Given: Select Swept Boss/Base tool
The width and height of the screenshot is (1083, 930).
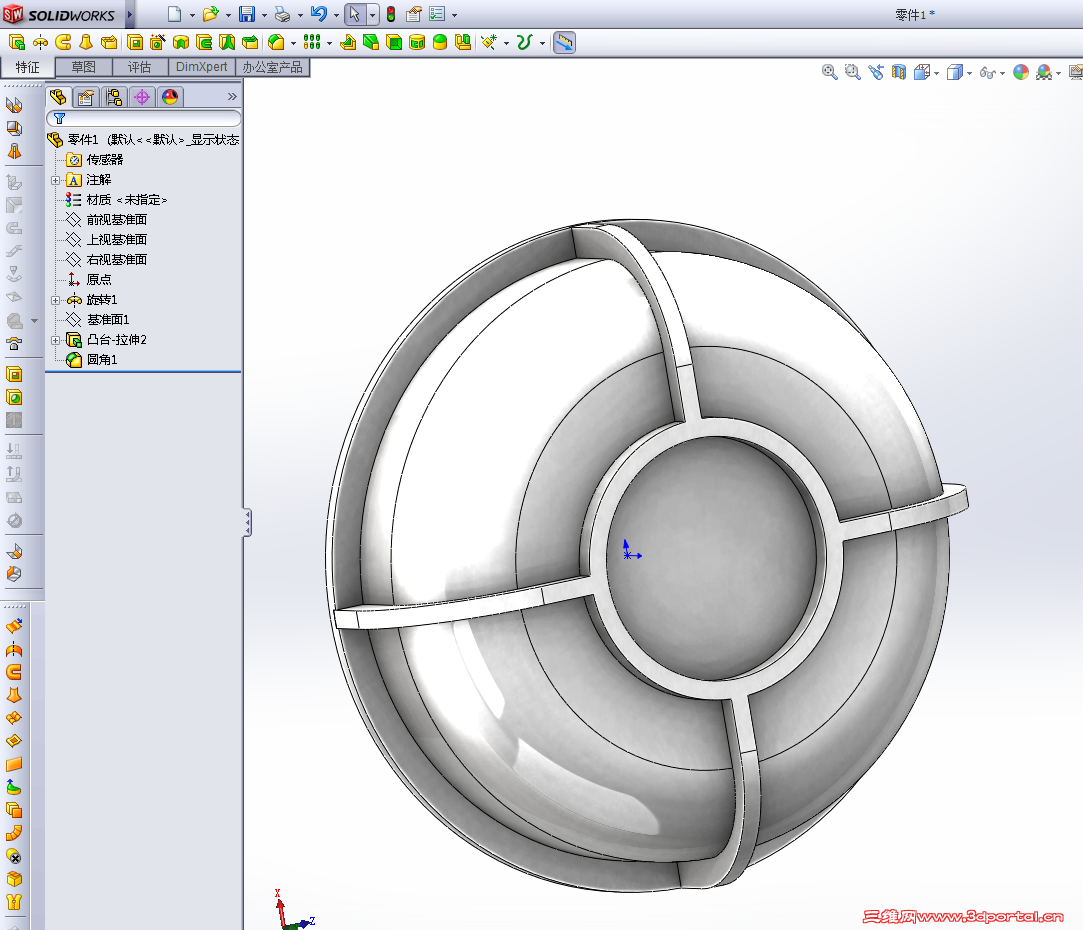Looking at the screenshot, I should click(63, 43).
